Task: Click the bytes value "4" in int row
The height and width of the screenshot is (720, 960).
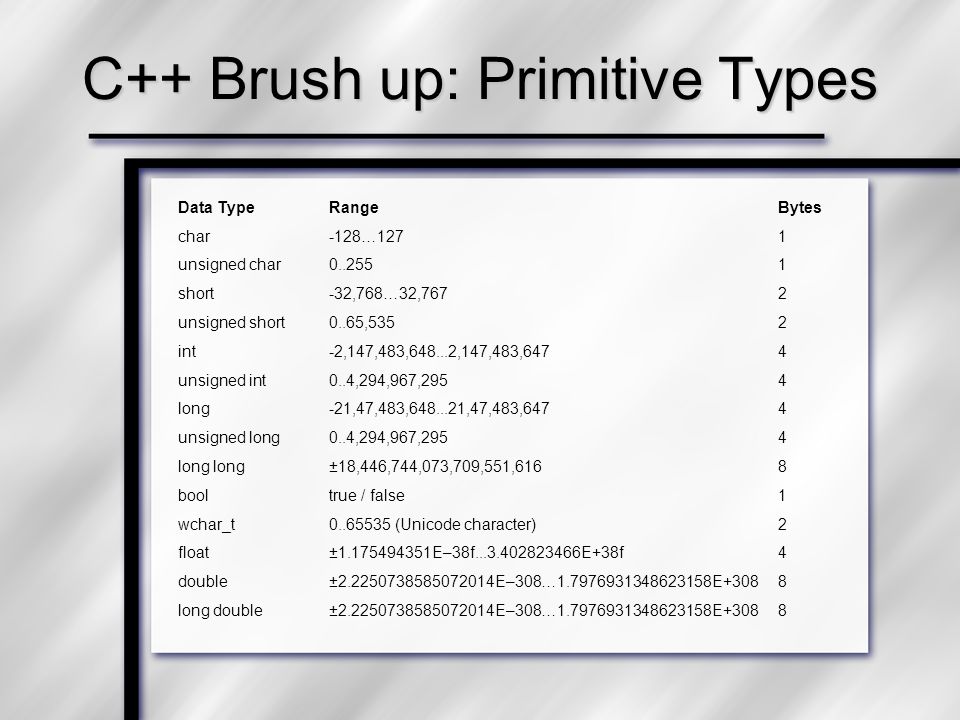Action: [782, 351]
